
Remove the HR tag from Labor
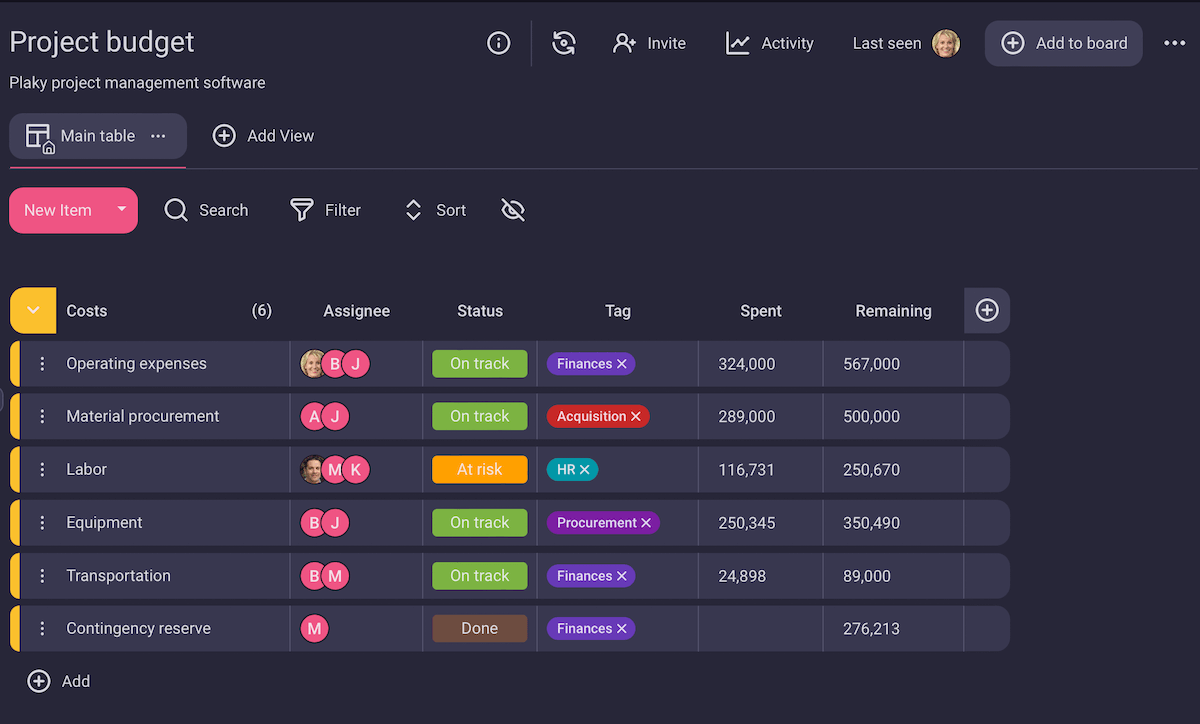tap(585, 470)
